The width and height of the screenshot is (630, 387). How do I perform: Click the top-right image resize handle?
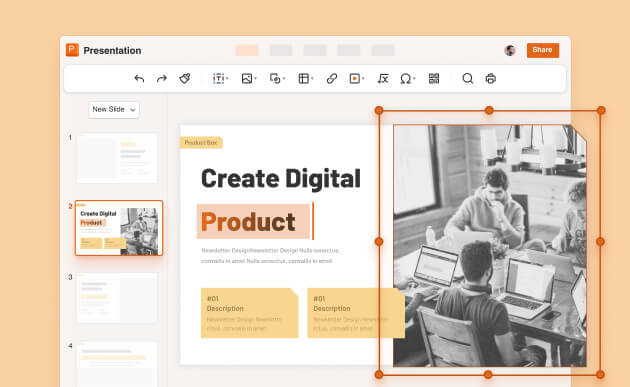click(x=601, y=110)
